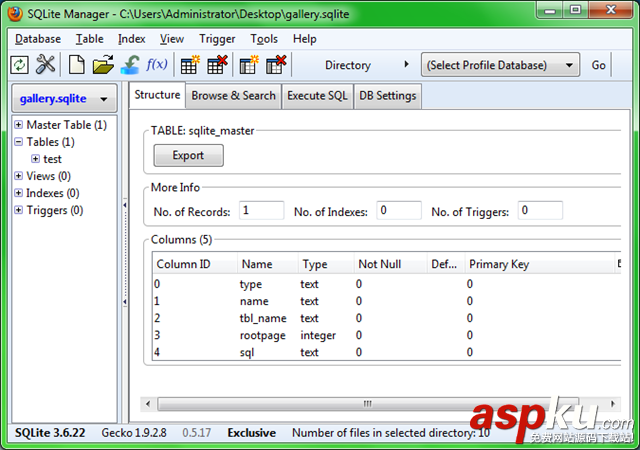Screen dimensions: 640x450
Task: Open the Select Profile Database dropdown
Action: click(x=500, y=65)
